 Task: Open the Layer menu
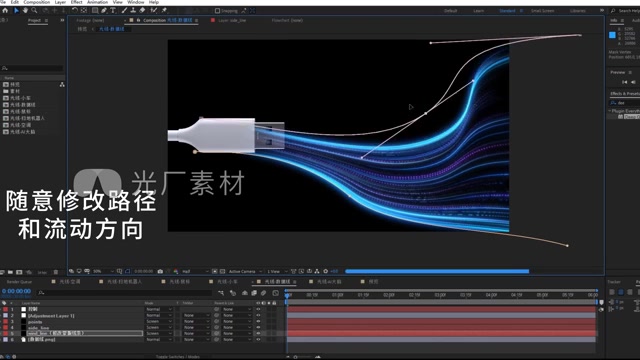click(x=60, y=2)
